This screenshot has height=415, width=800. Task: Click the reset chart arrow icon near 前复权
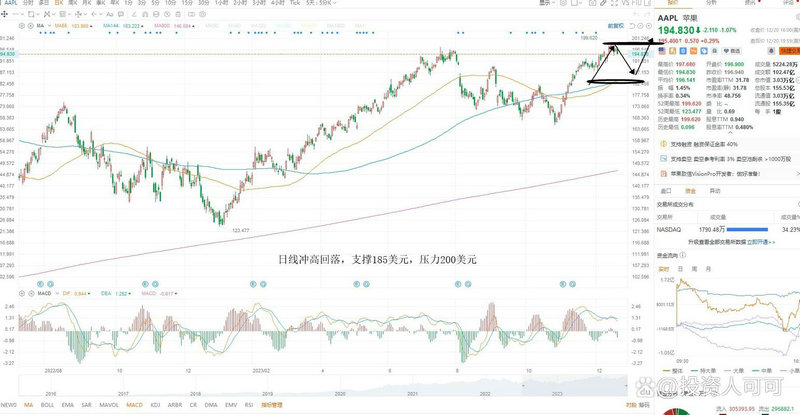point(632,26)
